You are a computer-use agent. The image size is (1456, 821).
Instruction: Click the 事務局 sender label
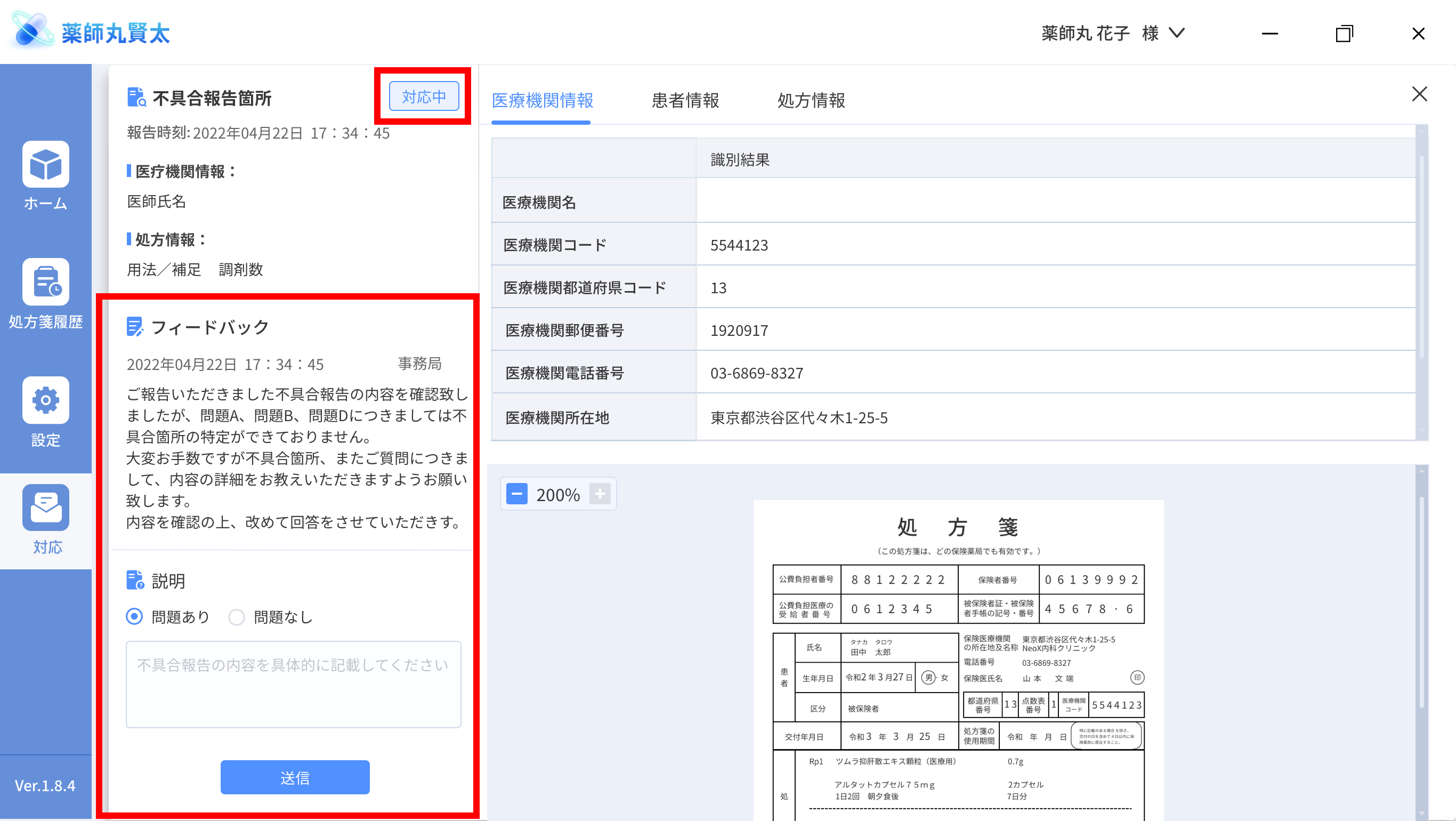click(x=419, y=364)
